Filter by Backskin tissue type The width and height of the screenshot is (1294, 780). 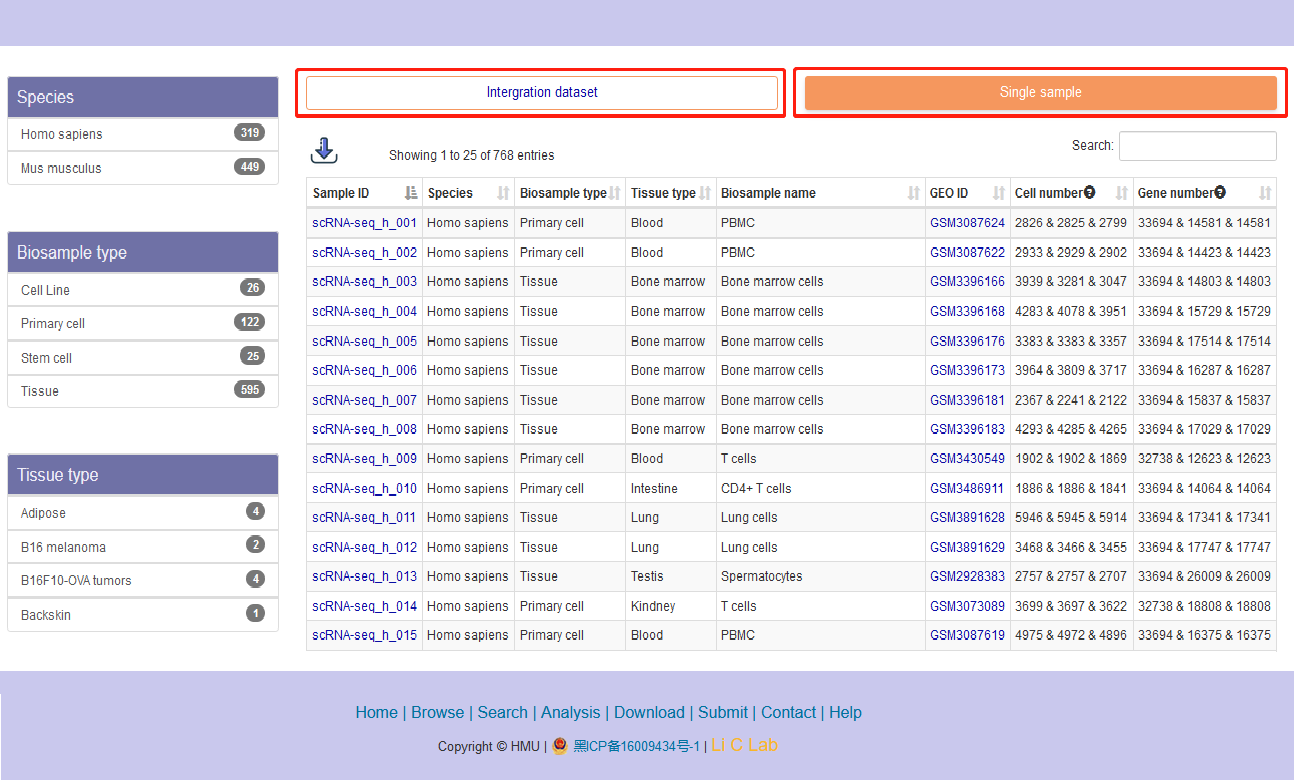(x=143, y=615)
